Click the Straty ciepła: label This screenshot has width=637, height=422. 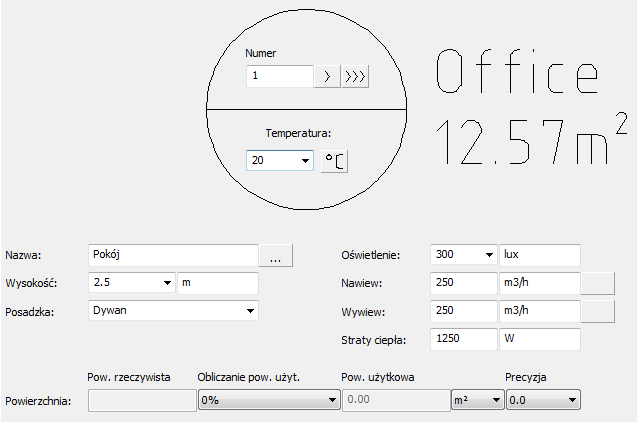point(374,340)
